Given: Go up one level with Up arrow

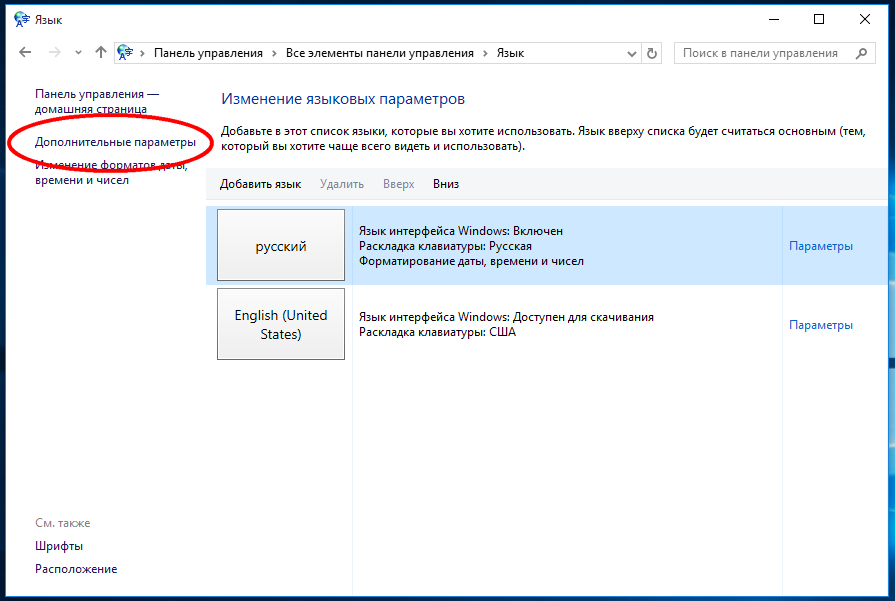Looking at the screenshot, I should (x=100, y=53).
